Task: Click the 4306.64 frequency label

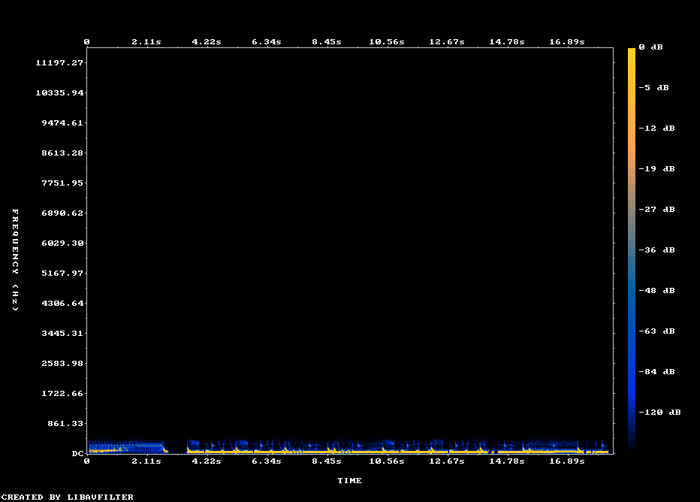Action: pyautogui.click(x=62, y=303)
